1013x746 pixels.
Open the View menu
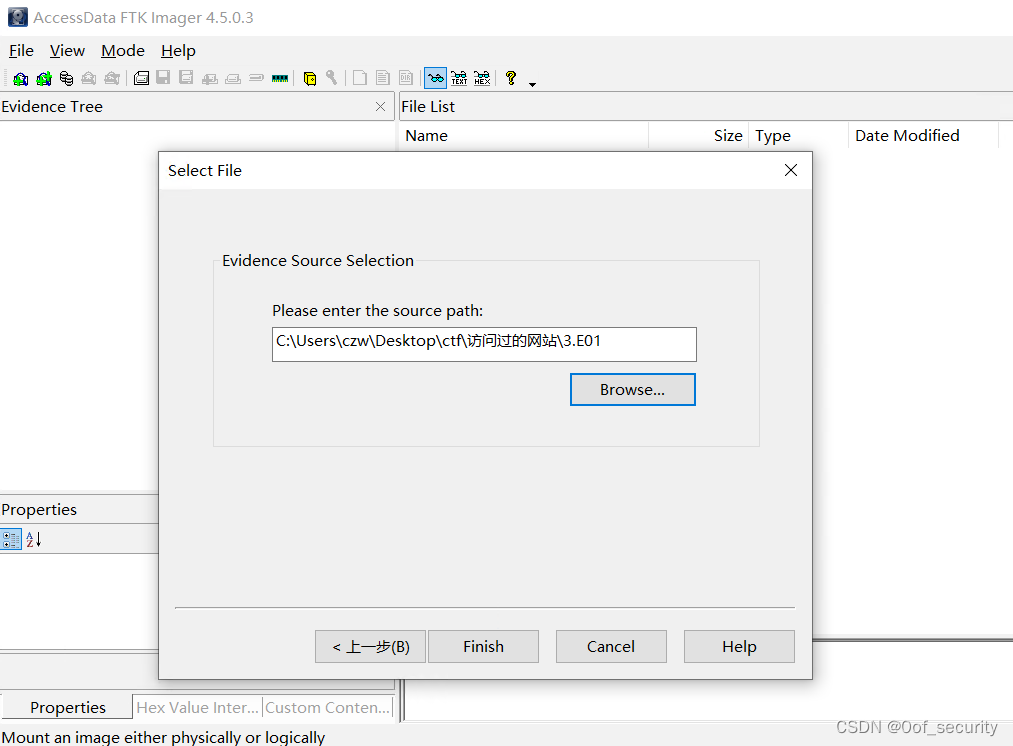point(67,50)
